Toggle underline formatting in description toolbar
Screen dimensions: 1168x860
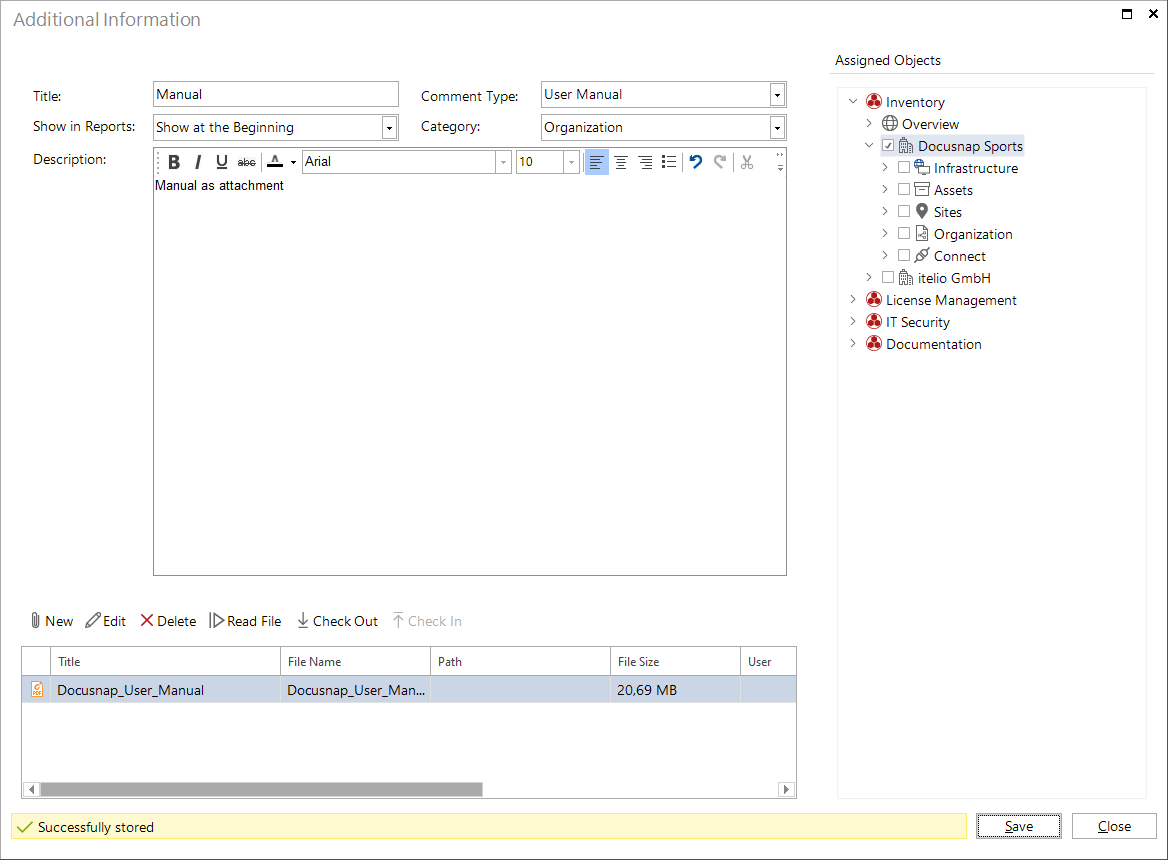pos(221,162)
